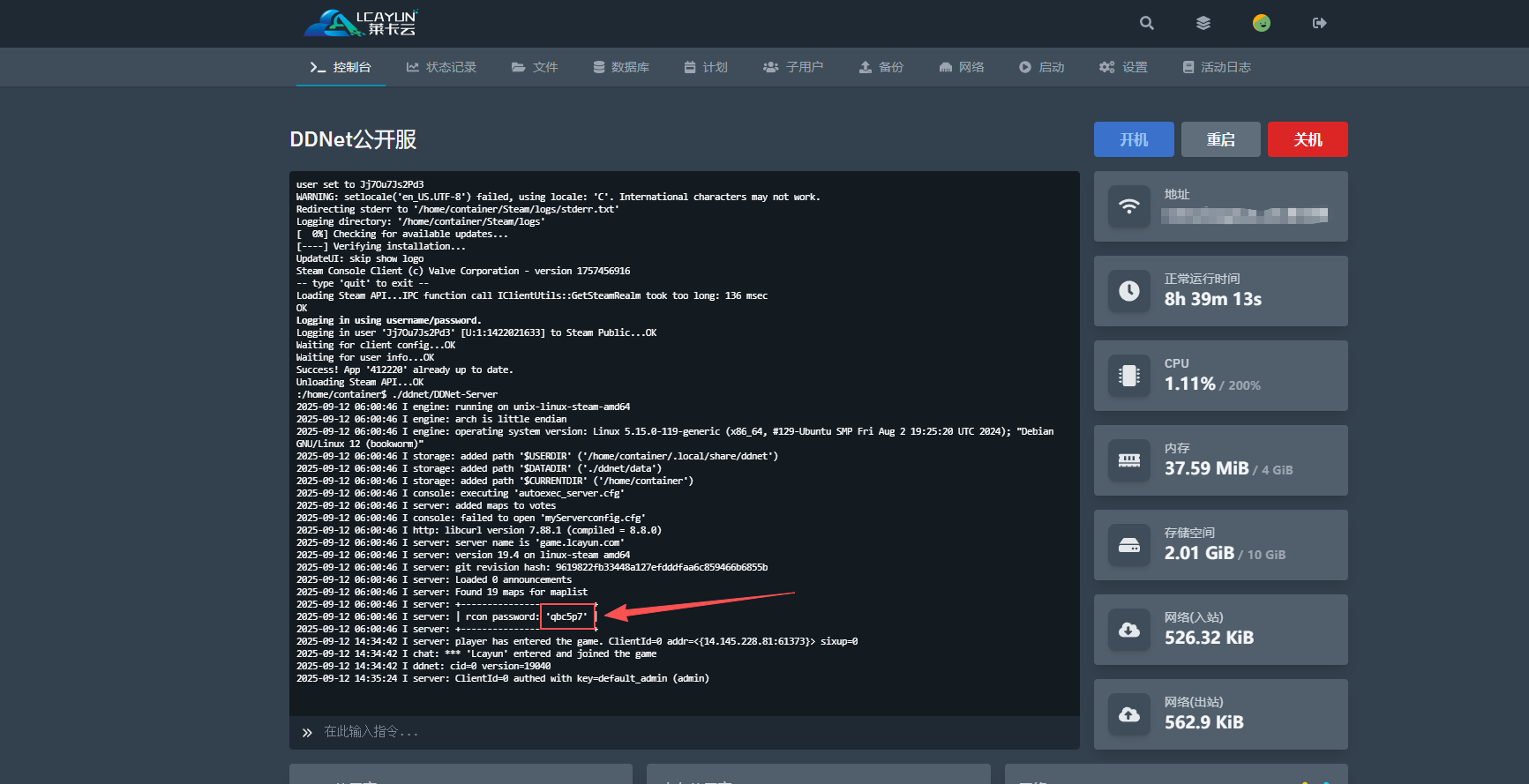This screenshot has width=1529, height=784.
Task: Click inbound network value 526.32 KiB
Action: (x=1209, y=638)
